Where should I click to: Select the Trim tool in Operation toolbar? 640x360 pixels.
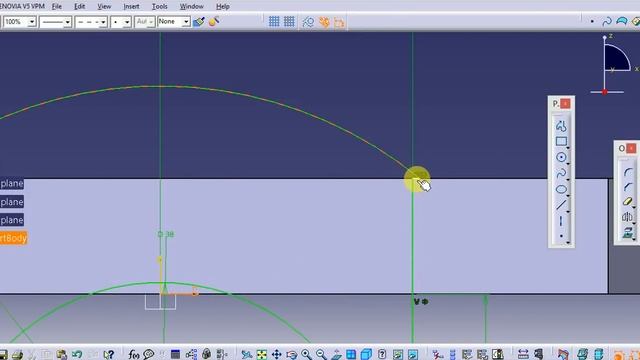628,202
